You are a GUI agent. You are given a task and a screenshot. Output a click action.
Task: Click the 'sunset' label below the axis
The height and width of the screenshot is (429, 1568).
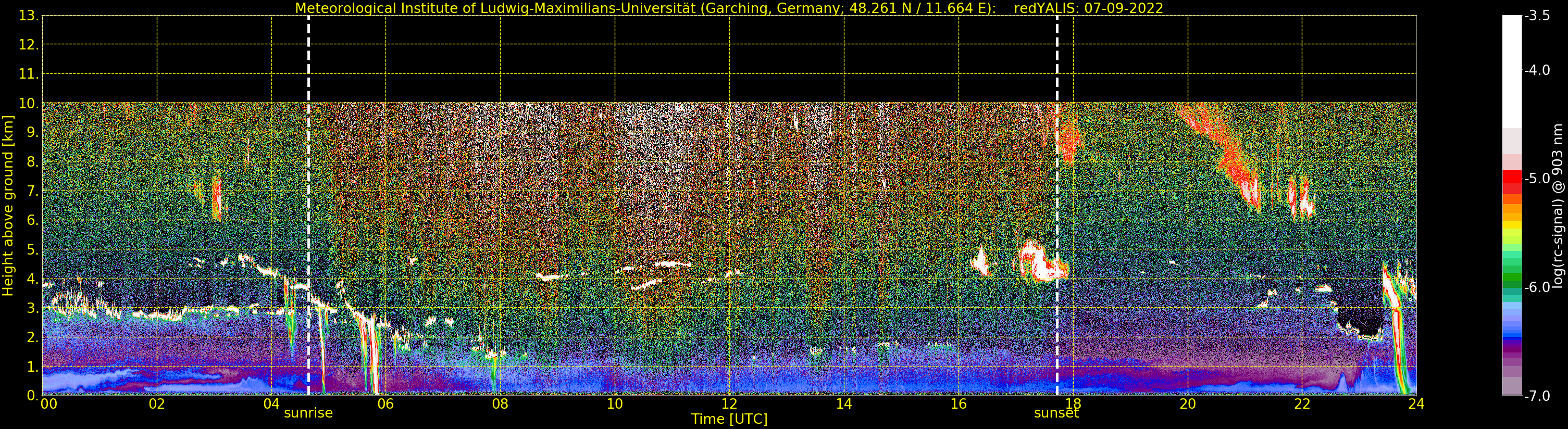point(1056,413)
